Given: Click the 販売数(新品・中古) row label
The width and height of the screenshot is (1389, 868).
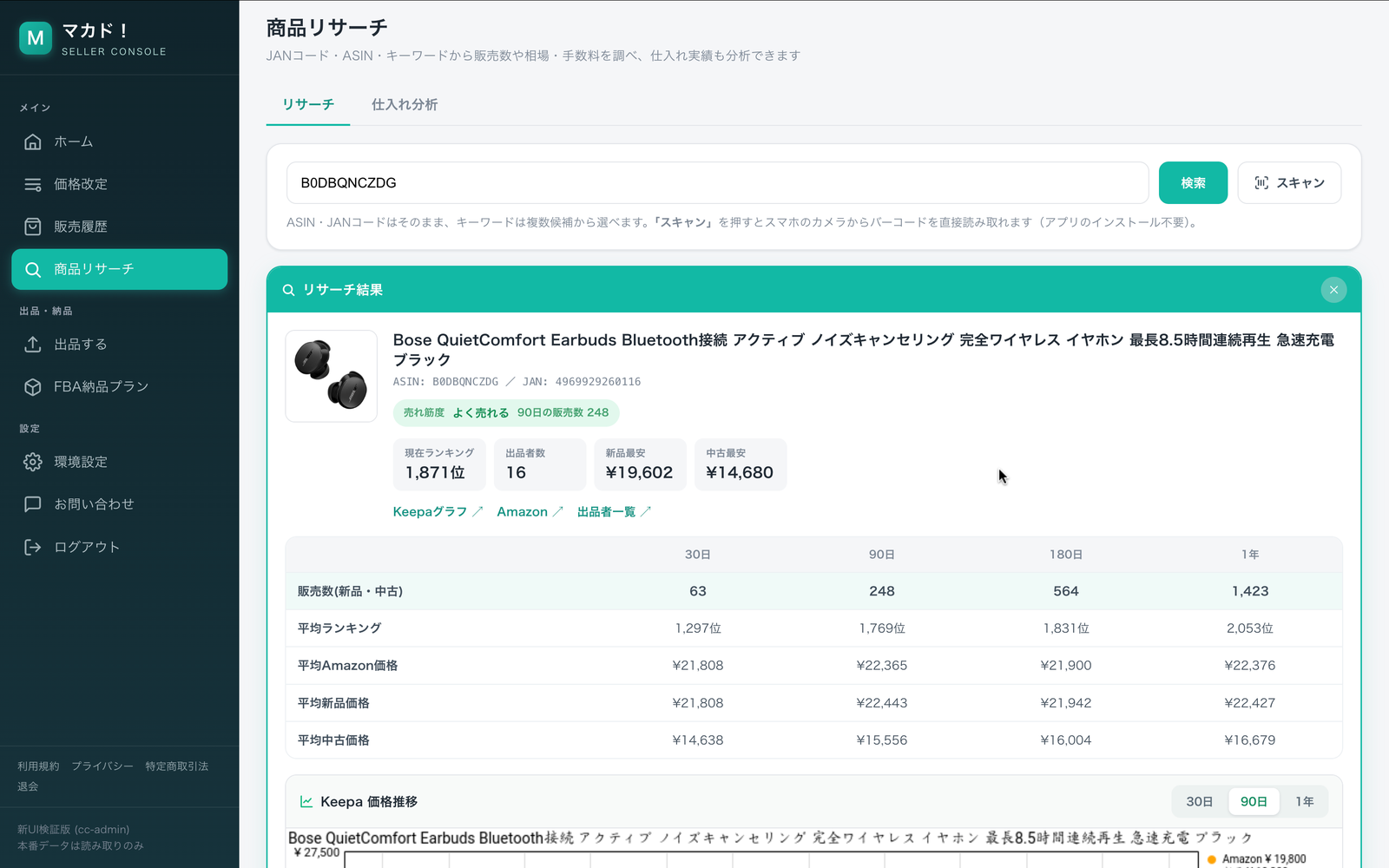Looking at the screenshot, I should [350, 591].
